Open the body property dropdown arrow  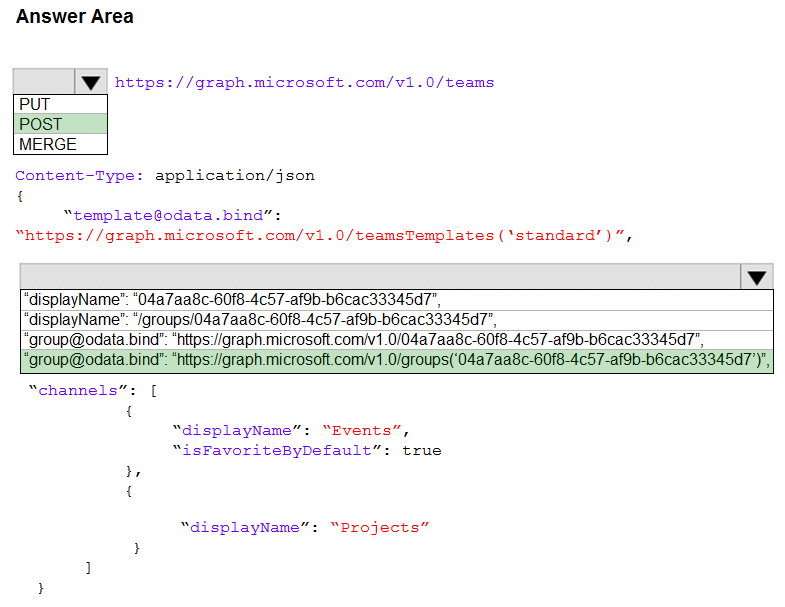(x=756, y=276)
